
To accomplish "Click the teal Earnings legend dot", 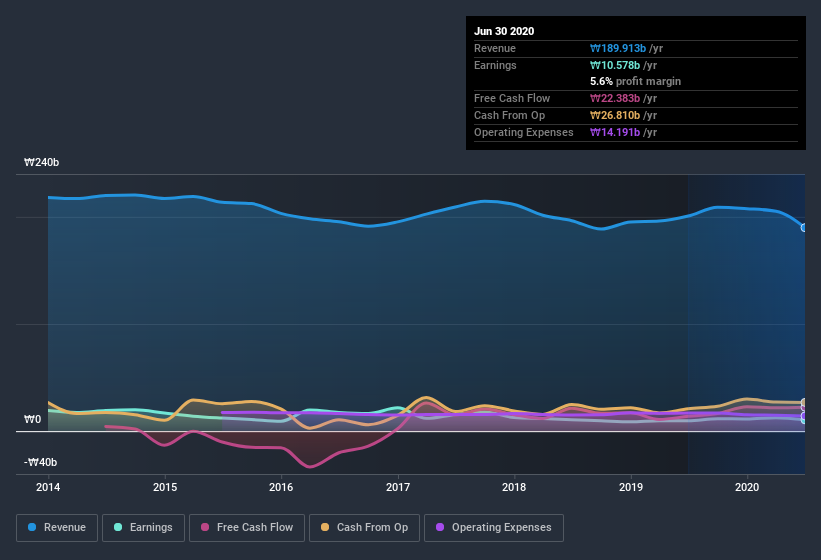I will [119, 527].
